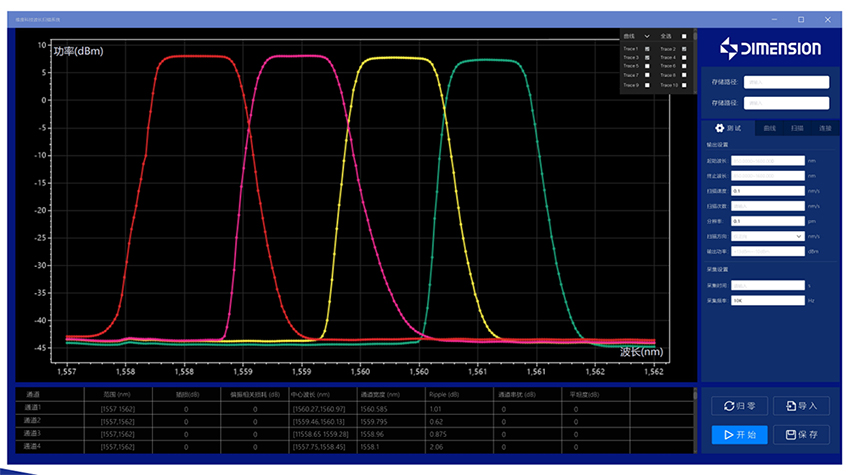This screenshot has height=475, width=850.
Task: Maximize the application window
Action: click(800, 19)
